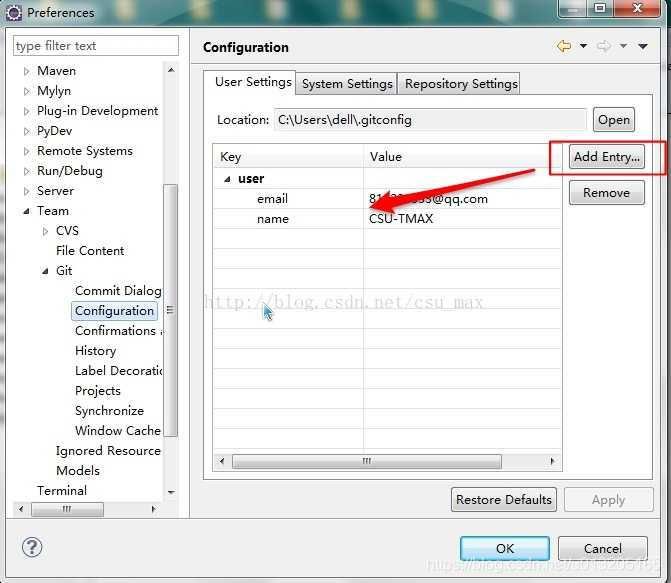Expand the PyDev tree node
671x583 pixels.
pos(27,131)
